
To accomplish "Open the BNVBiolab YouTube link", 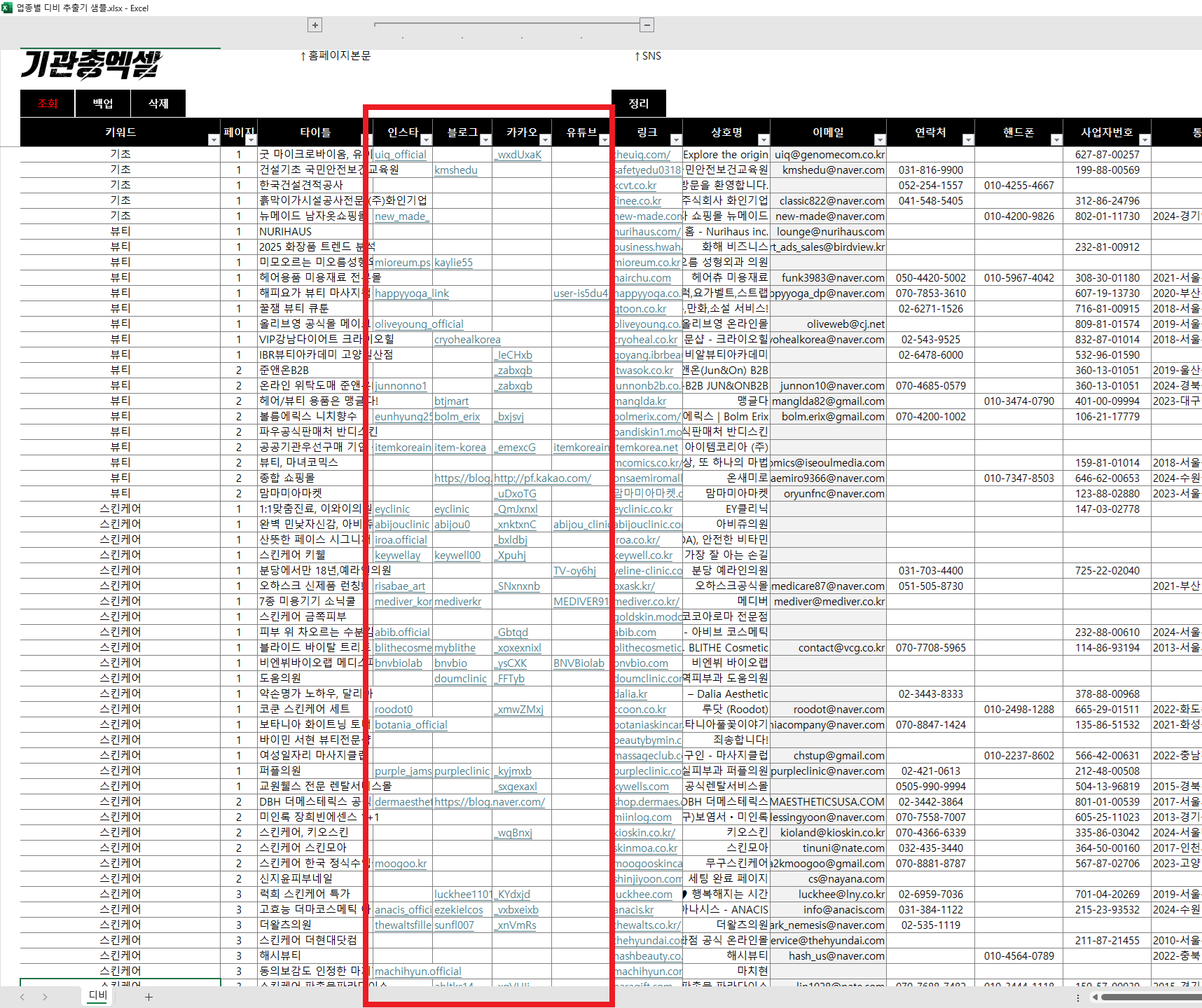I will 579,663.
